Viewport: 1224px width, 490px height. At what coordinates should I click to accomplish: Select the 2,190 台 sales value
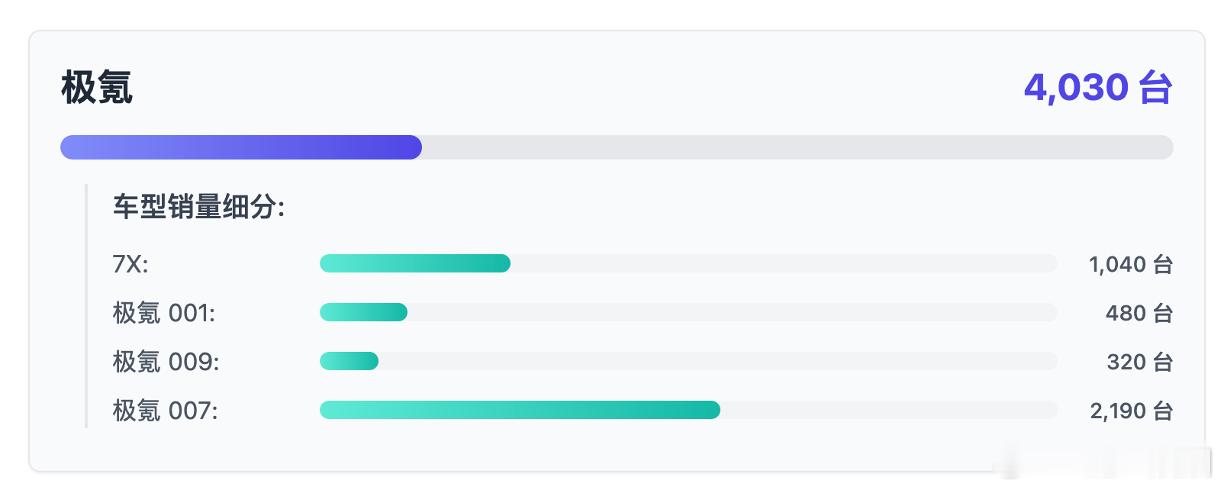[1130, 410]
